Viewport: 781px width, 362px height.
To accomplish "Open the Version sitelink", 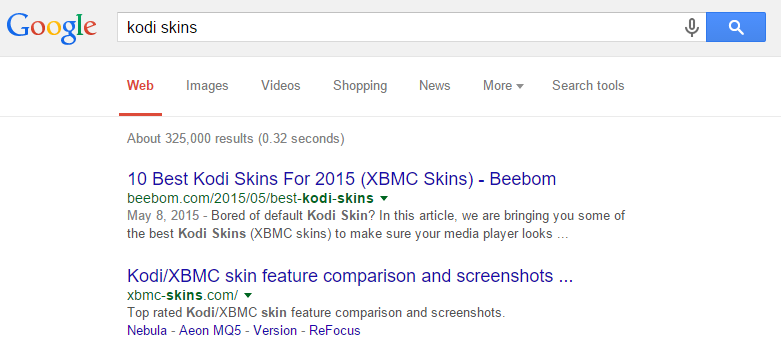I will pyautogui.click(x=275, y=330).
